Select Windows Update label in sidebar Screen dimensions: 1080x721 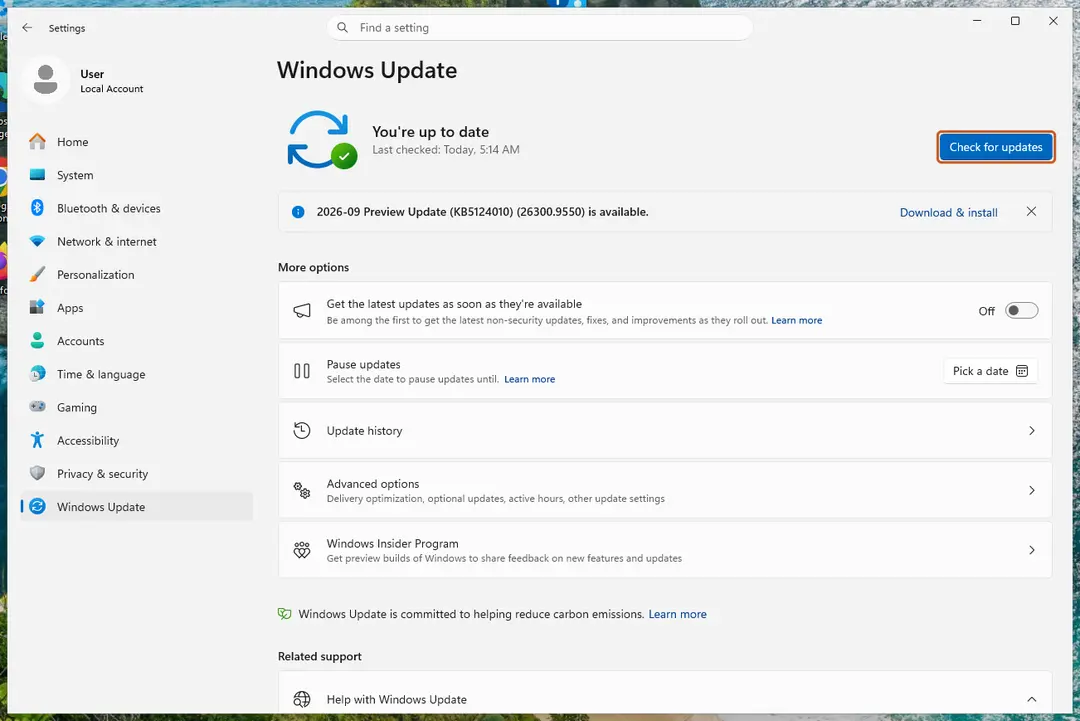click(x=101, y=506)
